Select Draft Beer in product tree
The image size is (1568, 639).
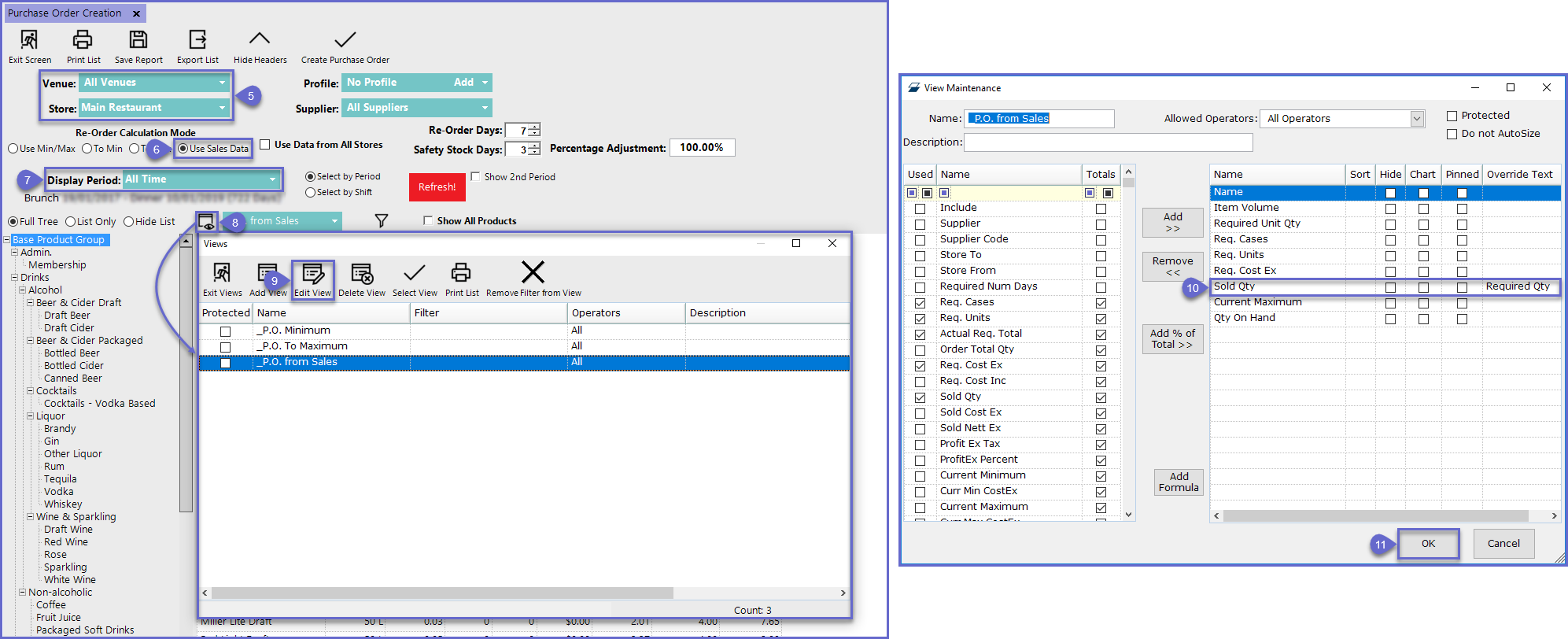[67, 316]
